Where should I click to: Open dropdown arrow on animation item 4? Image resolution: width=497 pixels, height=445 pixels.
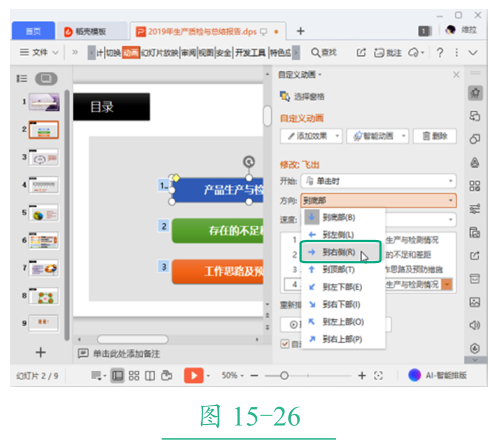click(x=447, y=285)
